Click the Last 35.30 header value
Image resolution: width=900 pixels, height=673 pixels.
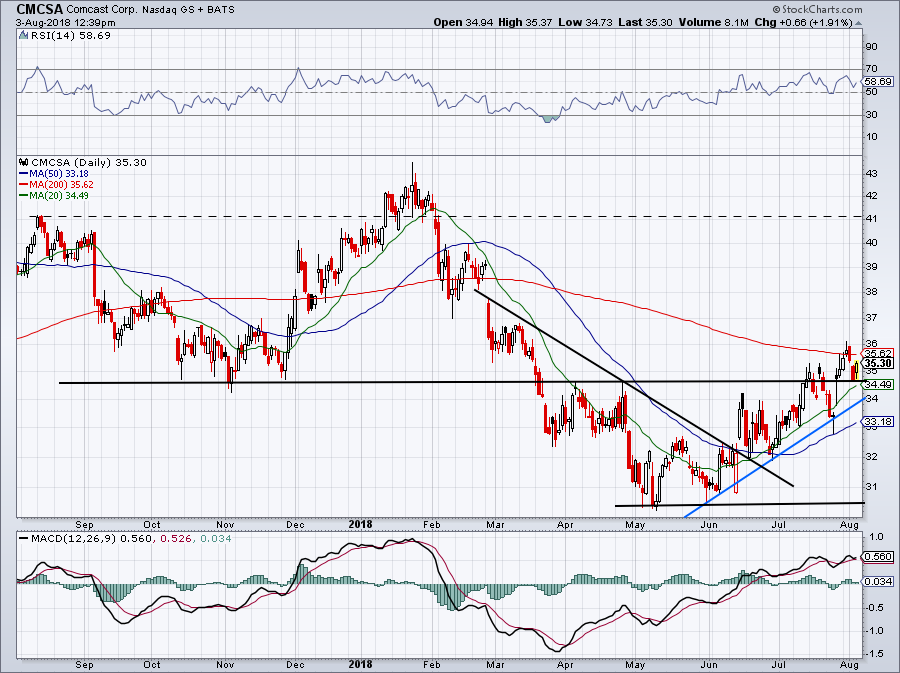tap(646, 22)
